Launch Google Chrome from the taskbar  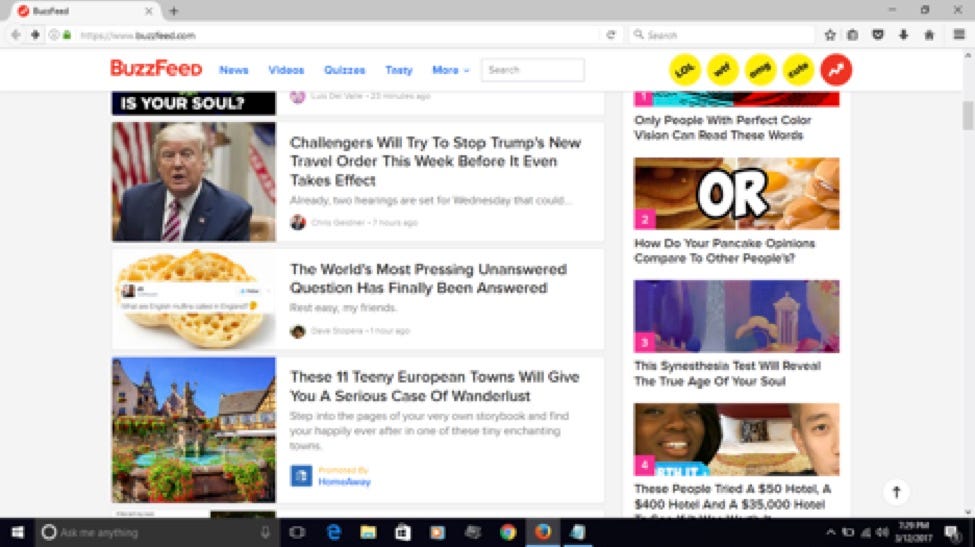[x=508, y=532]
